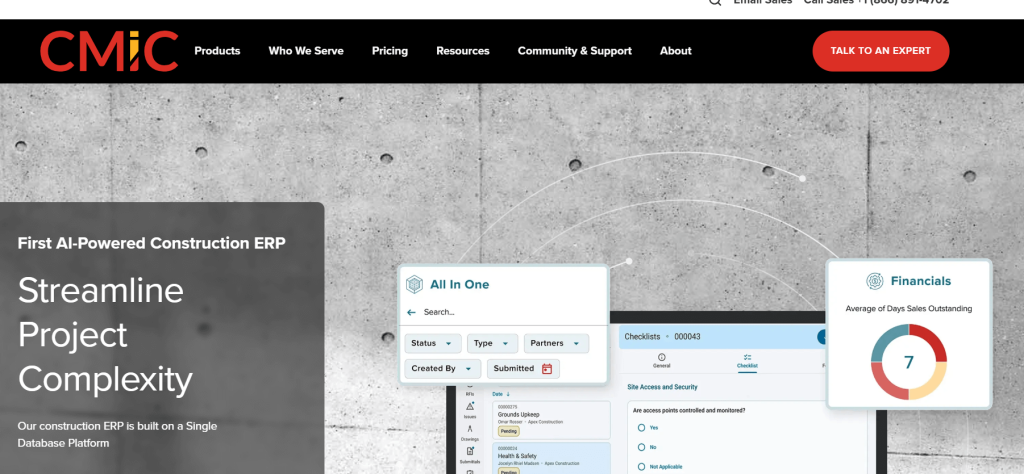Click "First AI-Powered Construction ERP" text
This screenshot has width=1024, height=474.
point(152,244)
